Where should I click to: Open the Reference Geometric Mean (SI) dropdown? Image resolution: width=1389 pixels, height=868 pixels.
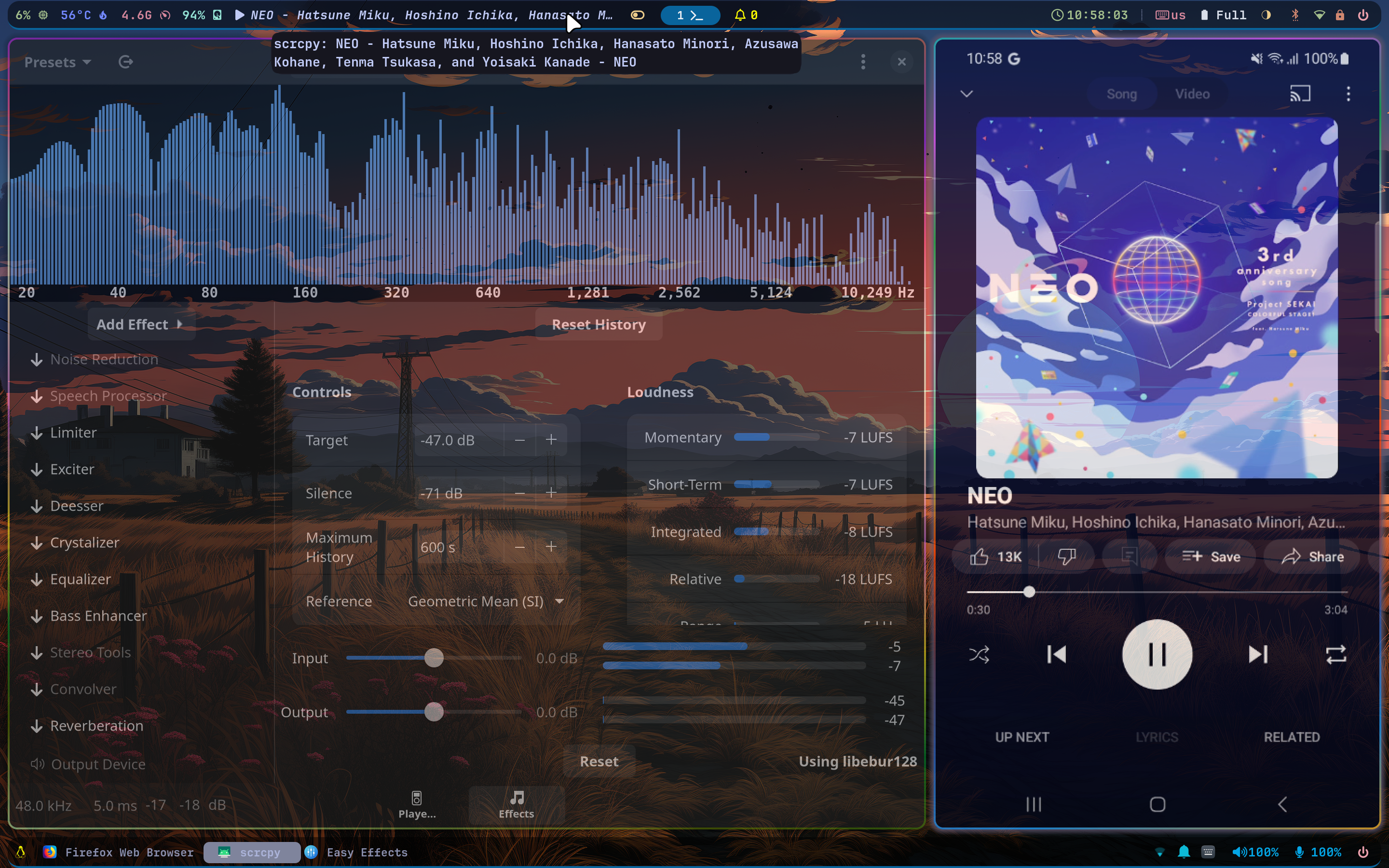[x=486, y=602]
